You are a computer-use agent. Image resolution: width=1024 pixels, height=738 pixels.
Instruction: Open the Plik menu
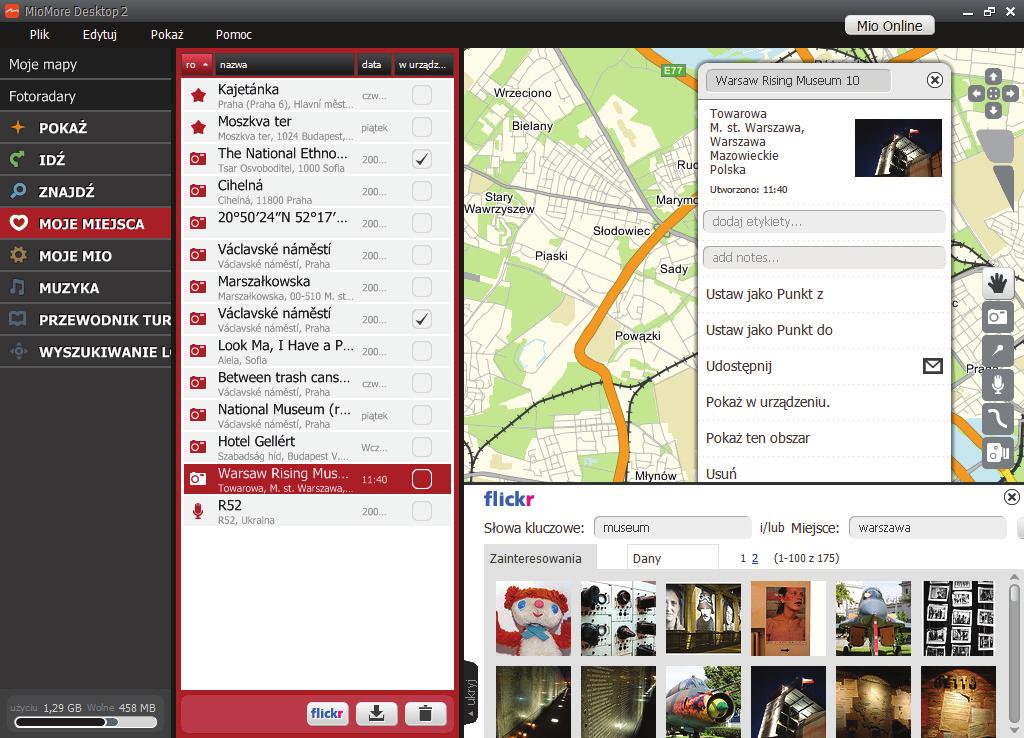click(39, 35)
